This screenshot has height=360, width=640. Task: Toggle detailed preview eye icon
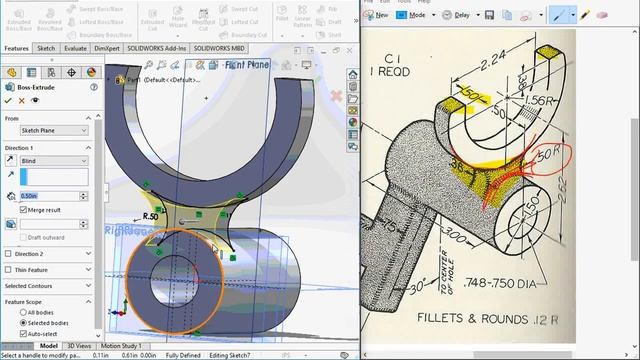point(35,100)
